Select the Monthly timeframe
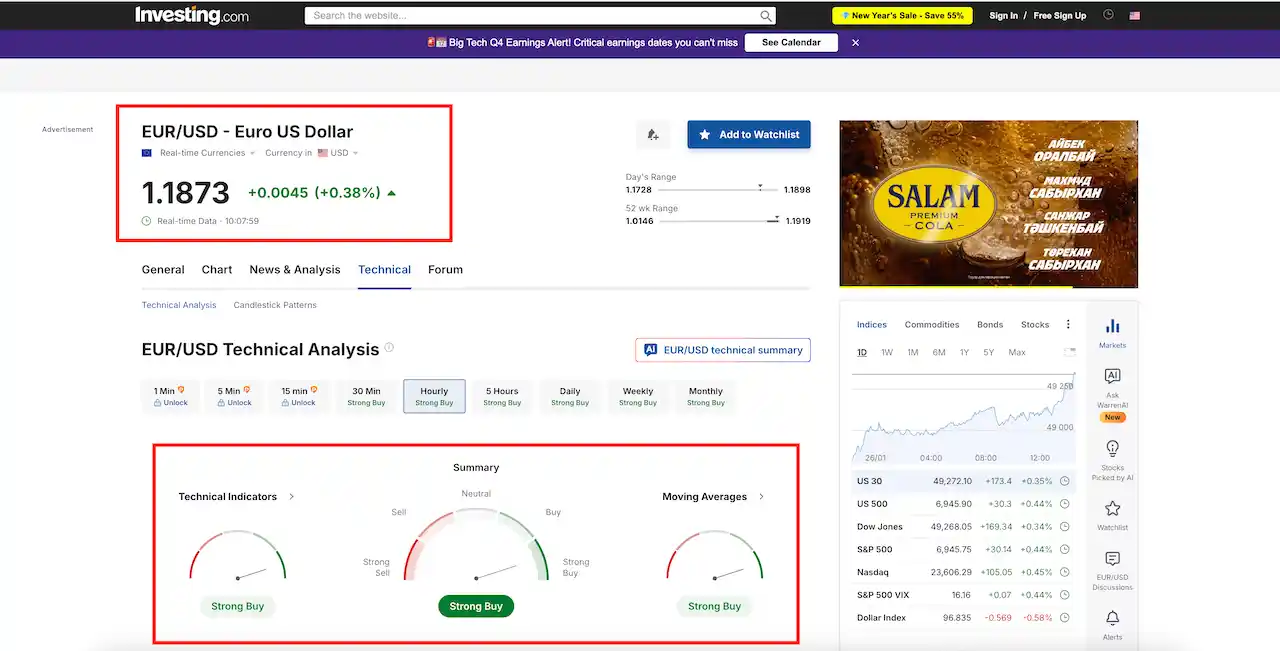This screenshot has height=651, width=1280. 706,396
